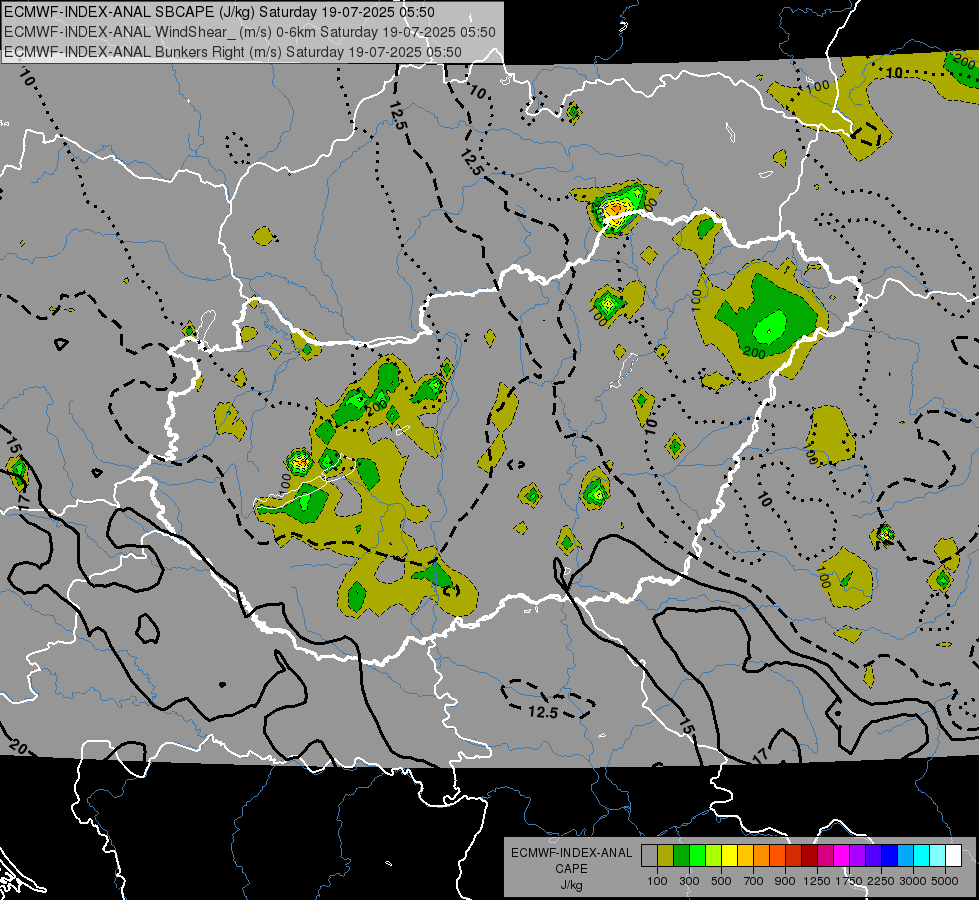Select the brick red swatch above 900
Image resolution: width=979 pixels, height=900 pixels.
(794, 855)
